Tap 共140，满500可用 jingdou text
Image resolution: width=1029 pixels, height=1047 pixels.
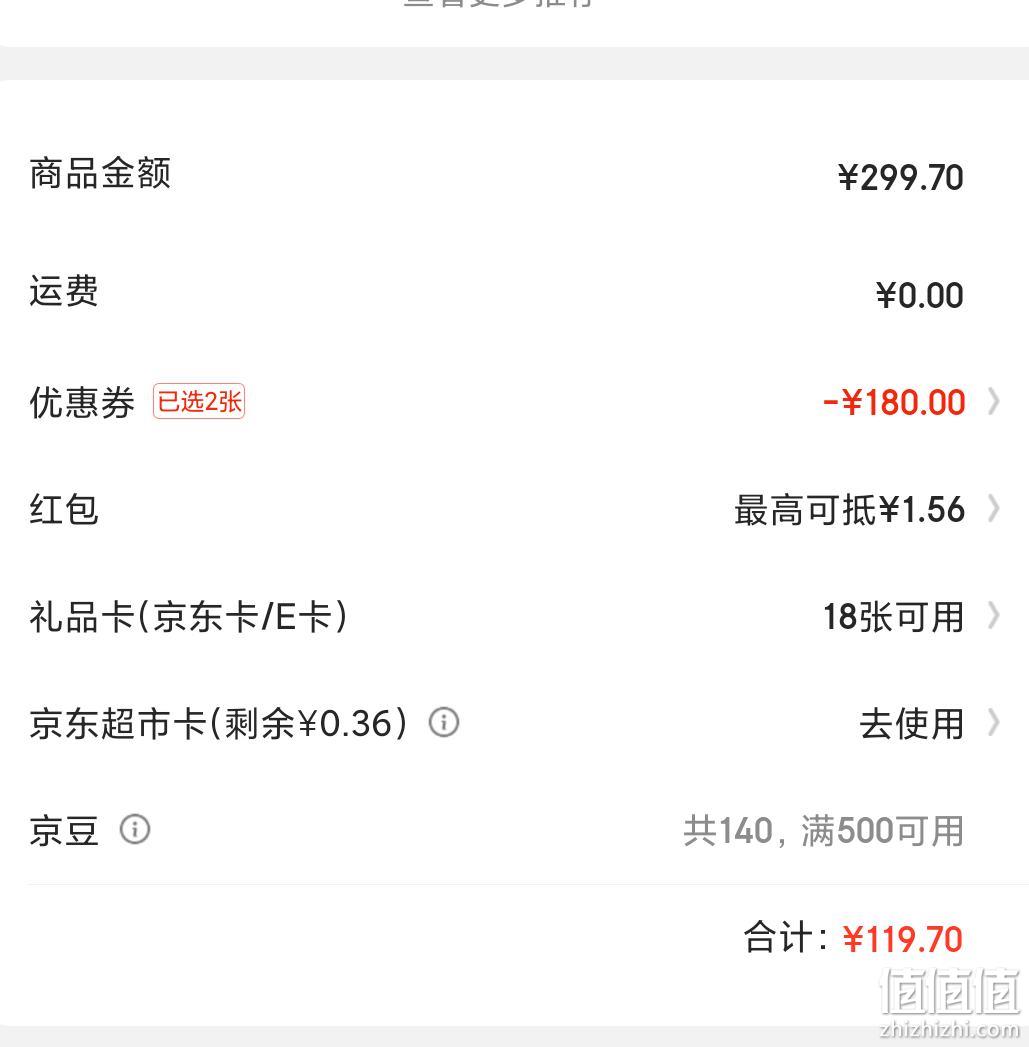click(823, 831)
